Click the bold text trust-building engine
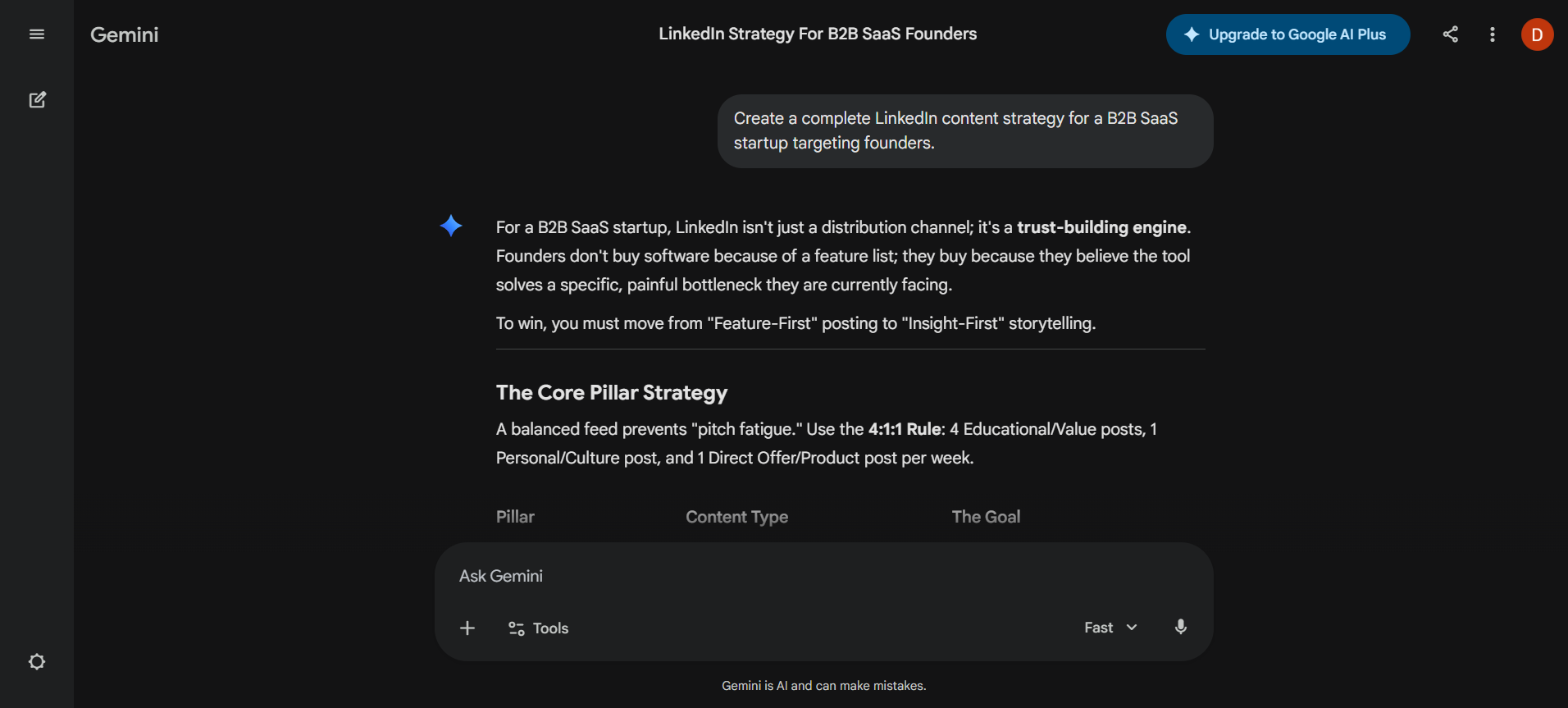Screen dimensions: 1568x708 click(1101, 227)
